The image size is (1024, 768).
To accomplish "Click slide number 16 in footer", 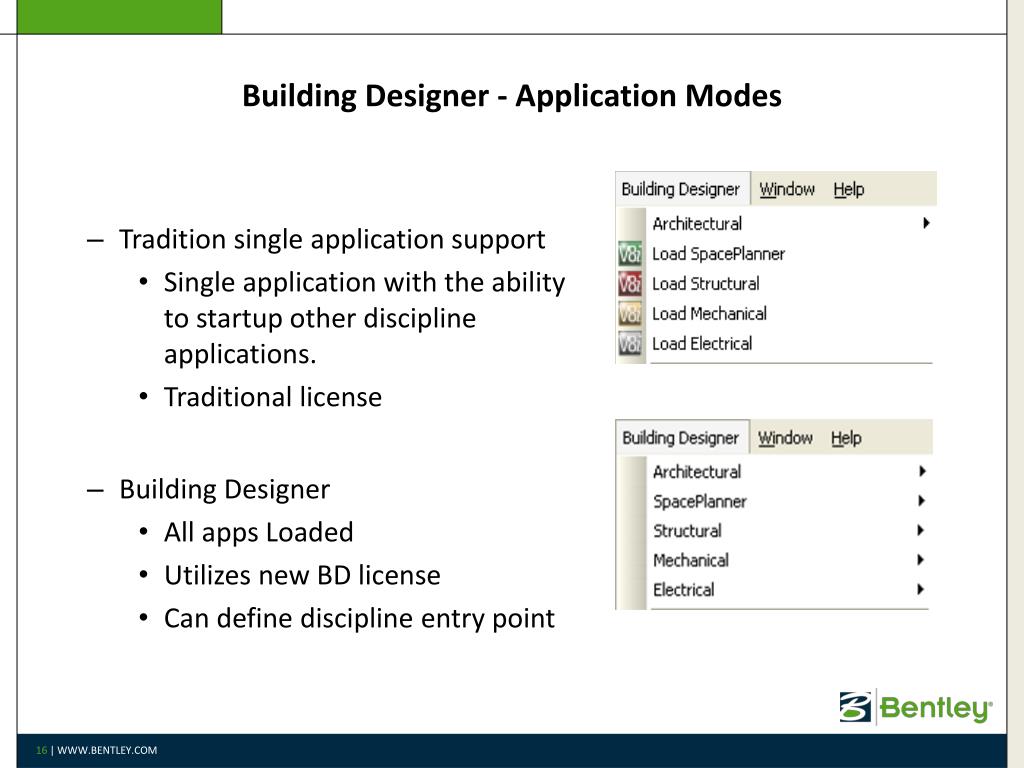I will click(41, 750).
